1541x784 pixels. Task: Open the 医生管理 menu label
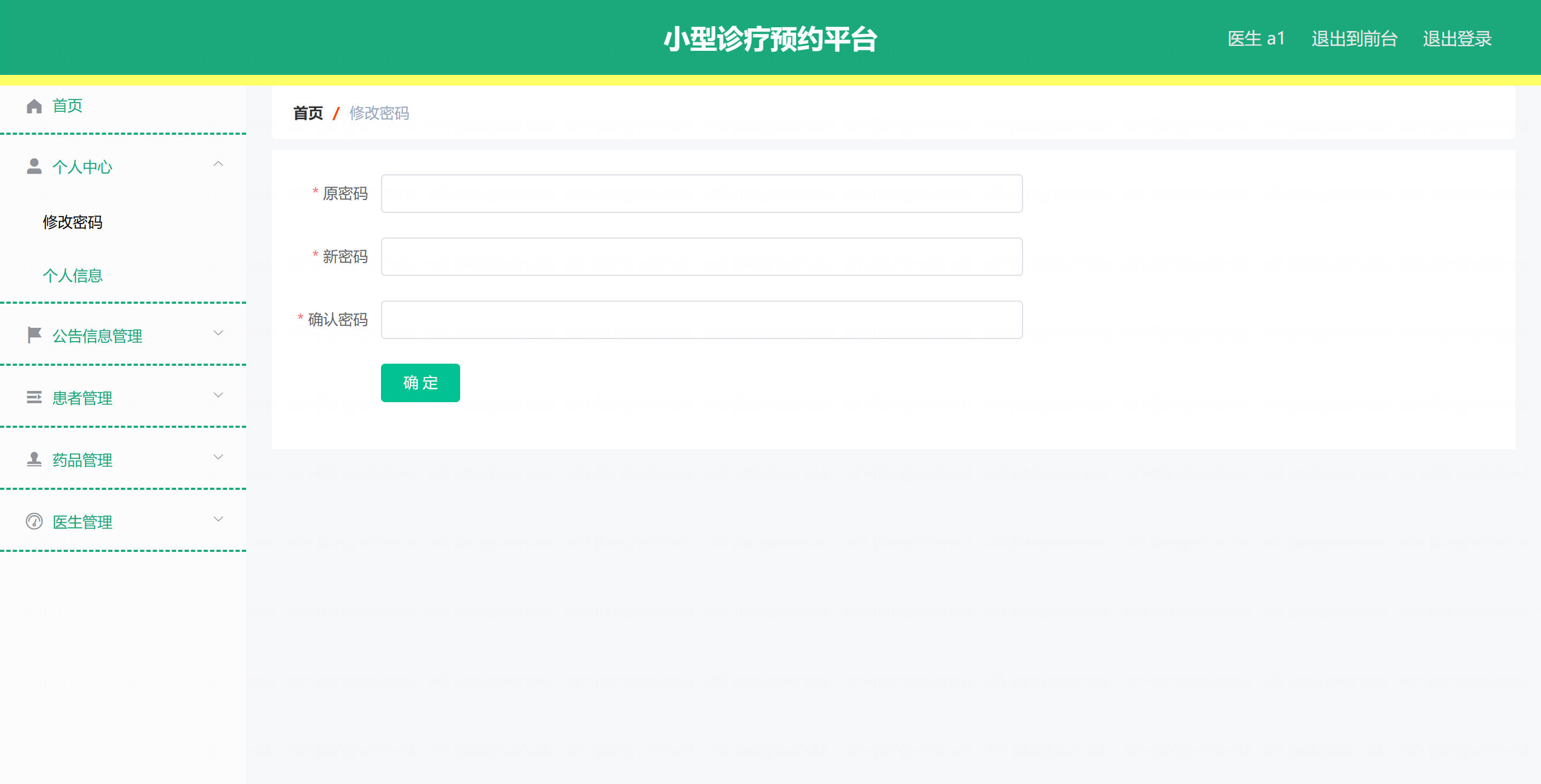(82, 522)
